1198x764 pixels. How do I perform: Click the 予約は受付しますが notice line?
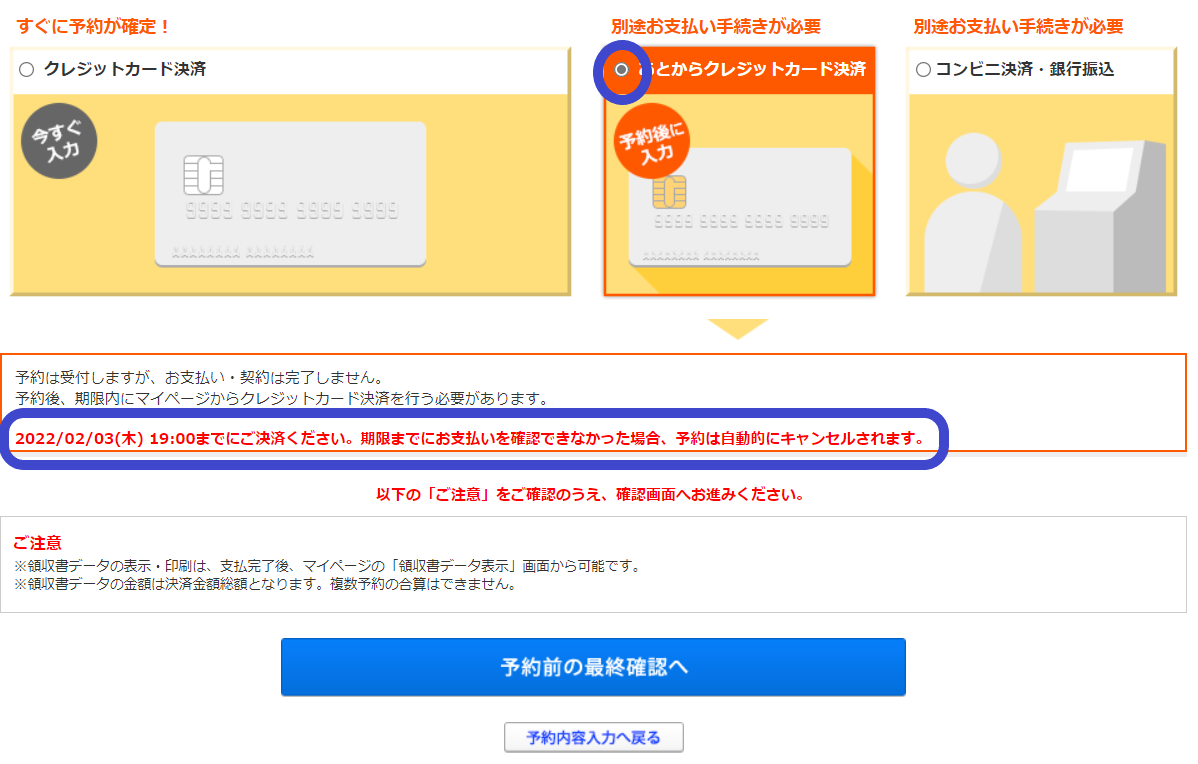[199, 377]
